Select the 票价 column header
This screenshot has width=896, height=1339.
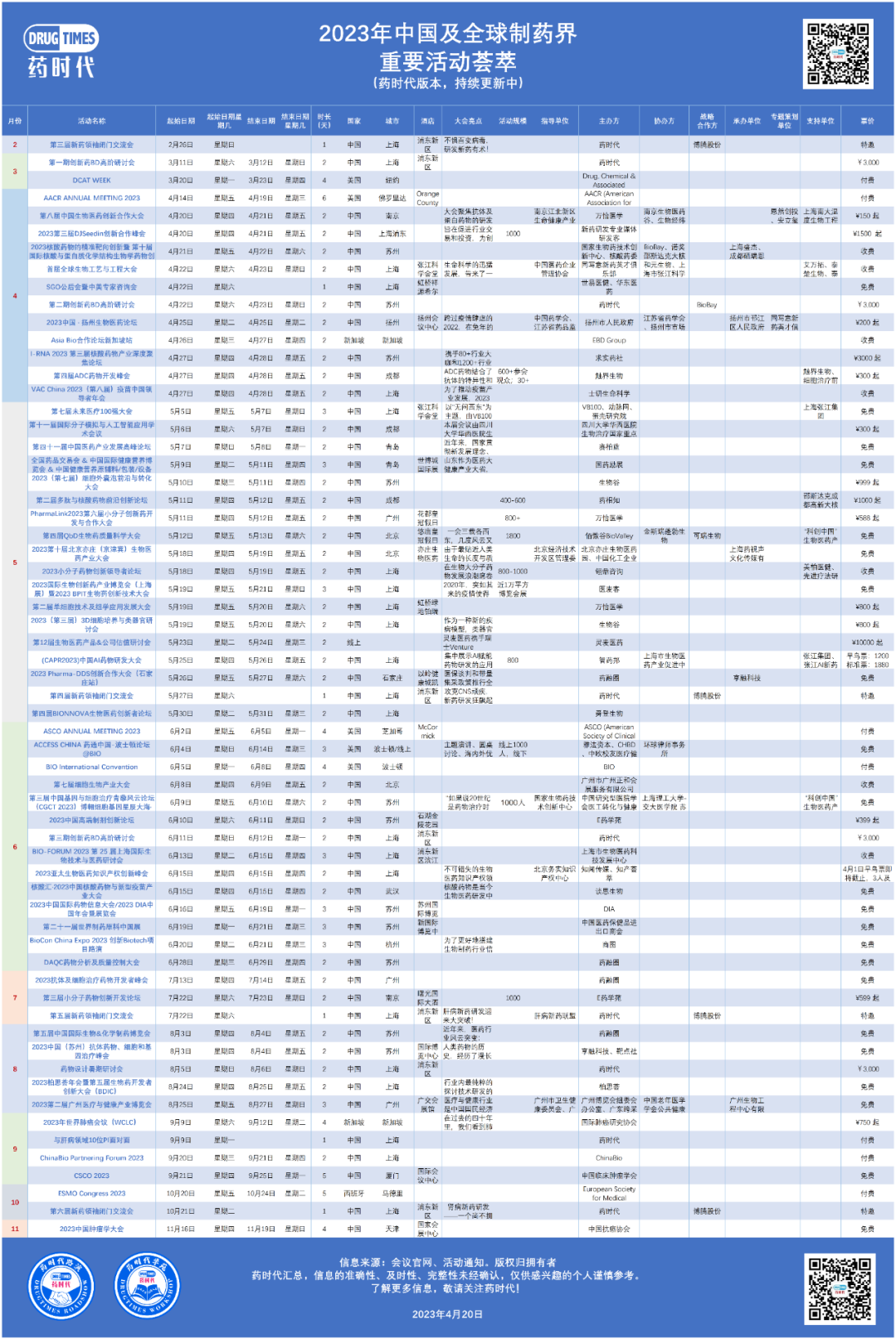click(867, 121)
